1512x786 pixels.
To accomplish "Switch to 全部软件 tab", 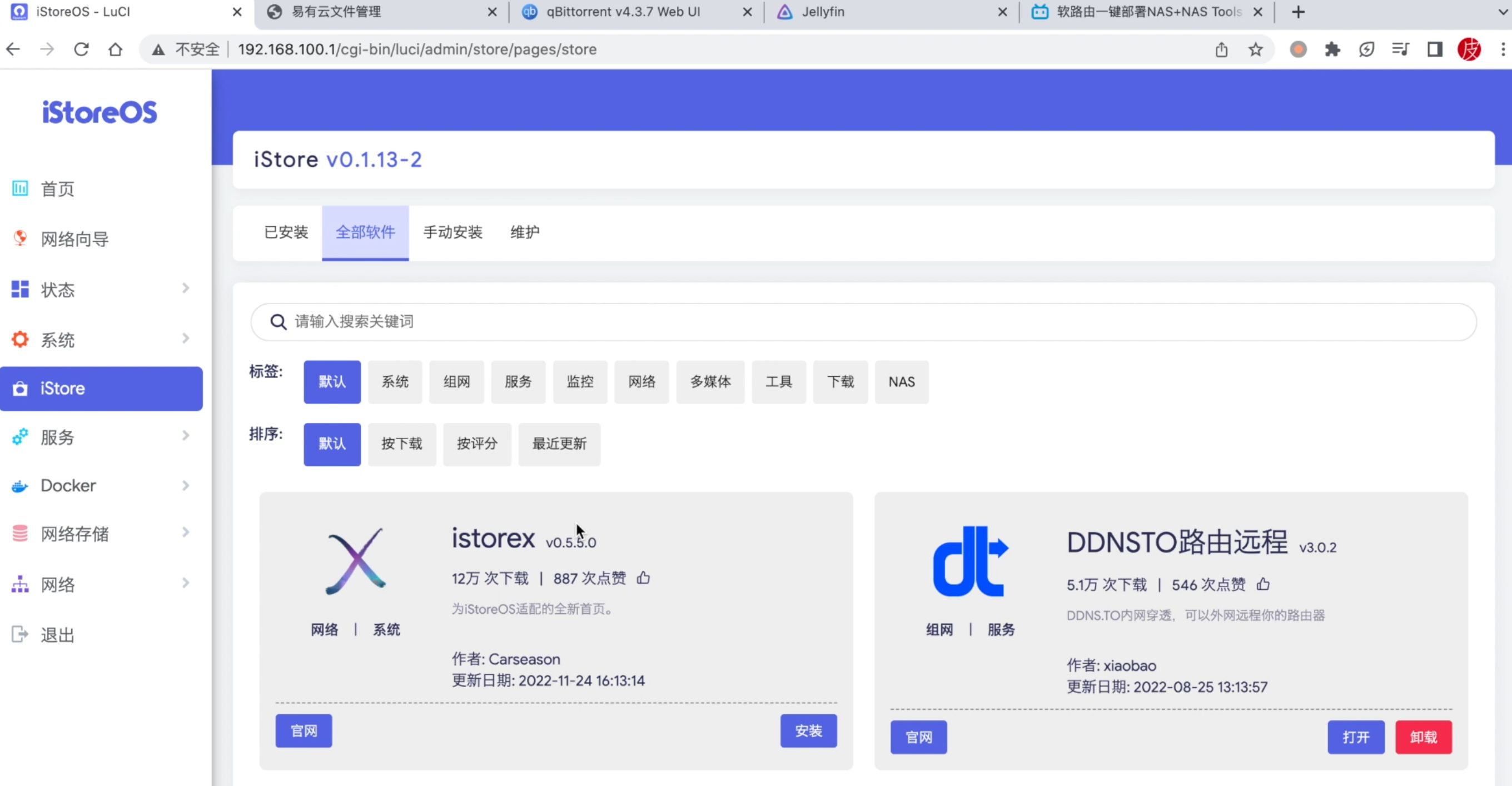I will click(365, 232).
